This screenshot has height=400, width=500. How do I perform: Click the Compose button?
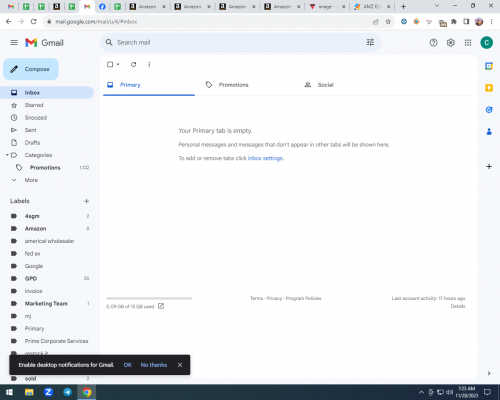point(31,69)
